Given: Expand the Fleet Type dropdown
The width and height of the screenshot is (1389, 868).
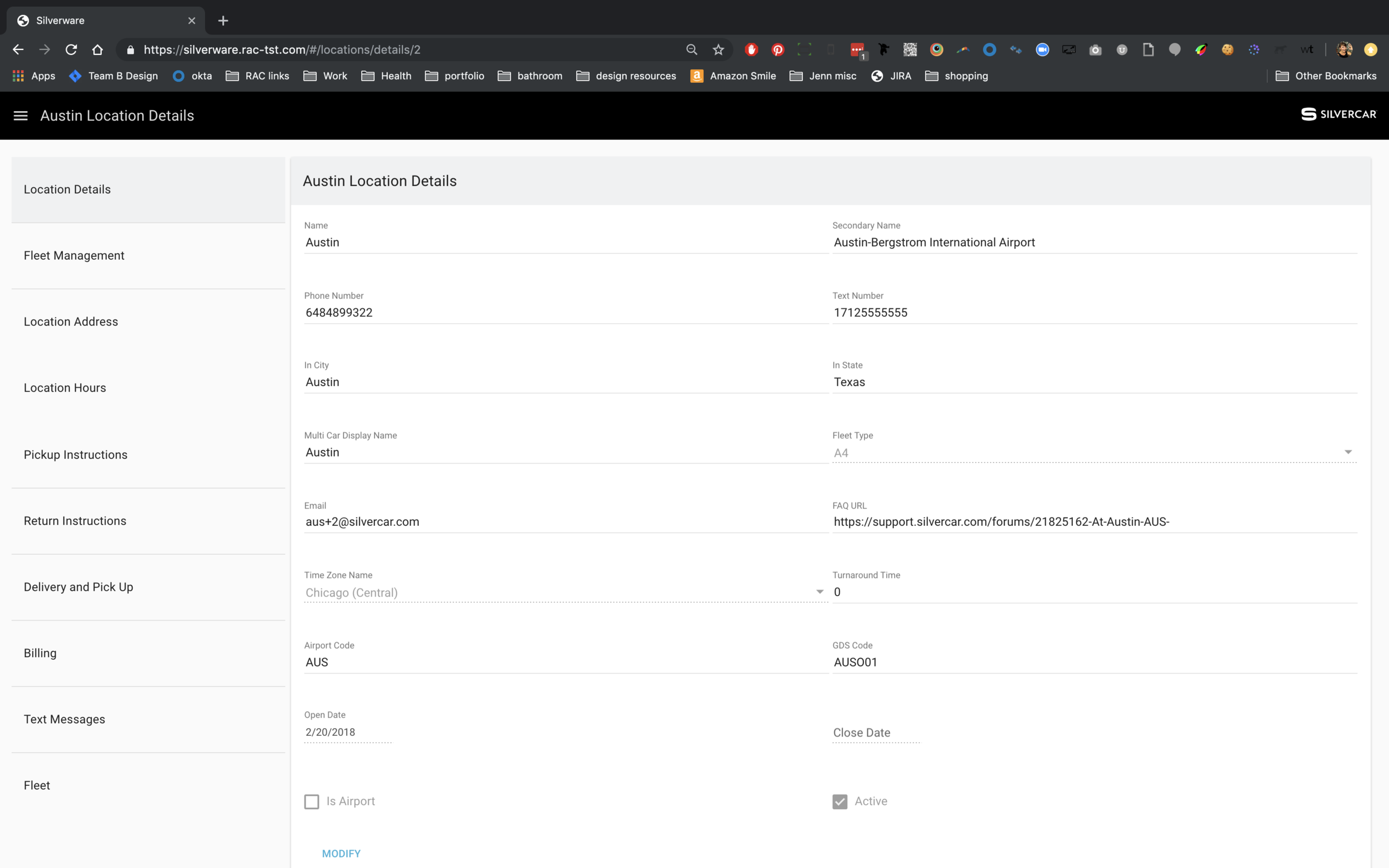Looking at the screenshot, I should pyautogui.click(x=1095, y=453).
